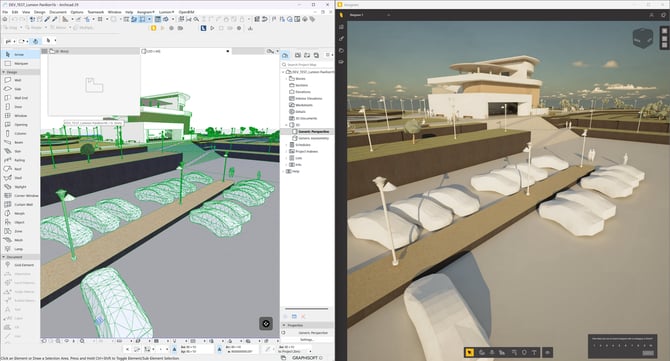The width and height of the screenshot is (670, 361).
Task: Open the Navigator options dropdown
Action: (x=328, y=55)
